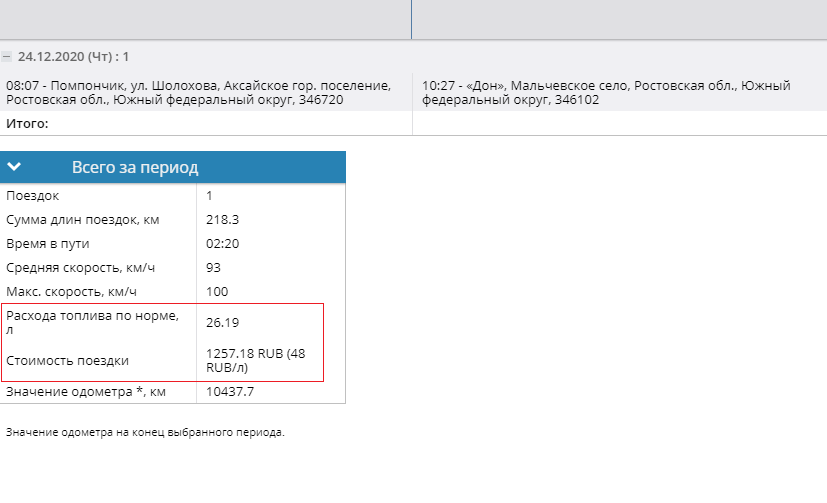The image size is (827, 503).
Task: Click the 08:07 Помпончик trip start address
Action: tap(198, 92)
